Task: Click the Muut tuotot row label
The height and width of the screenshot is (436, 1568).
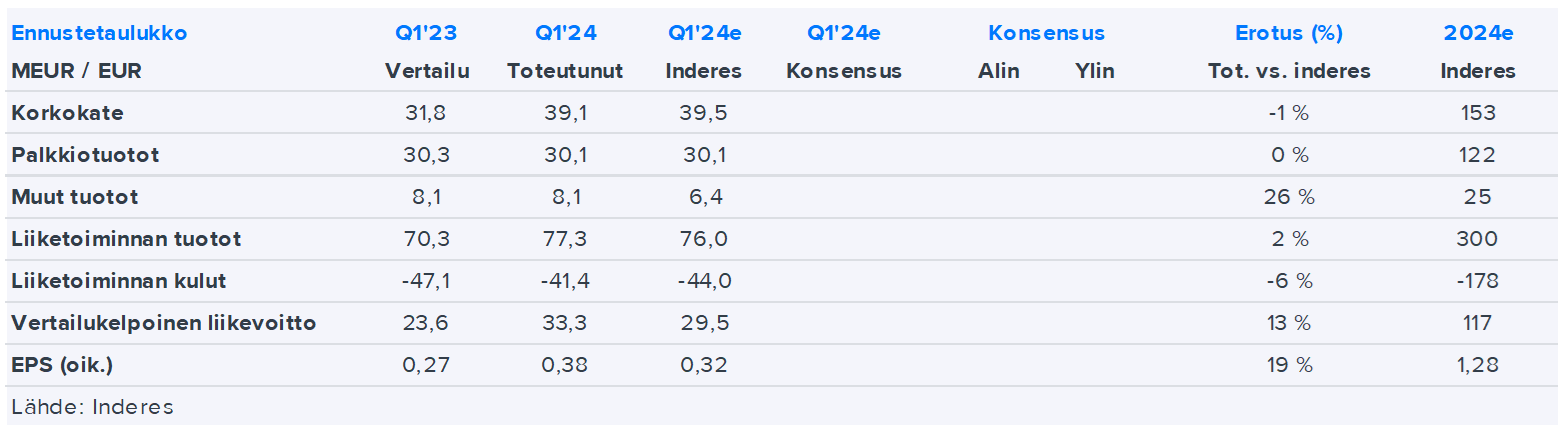Action: coord(75,197)
